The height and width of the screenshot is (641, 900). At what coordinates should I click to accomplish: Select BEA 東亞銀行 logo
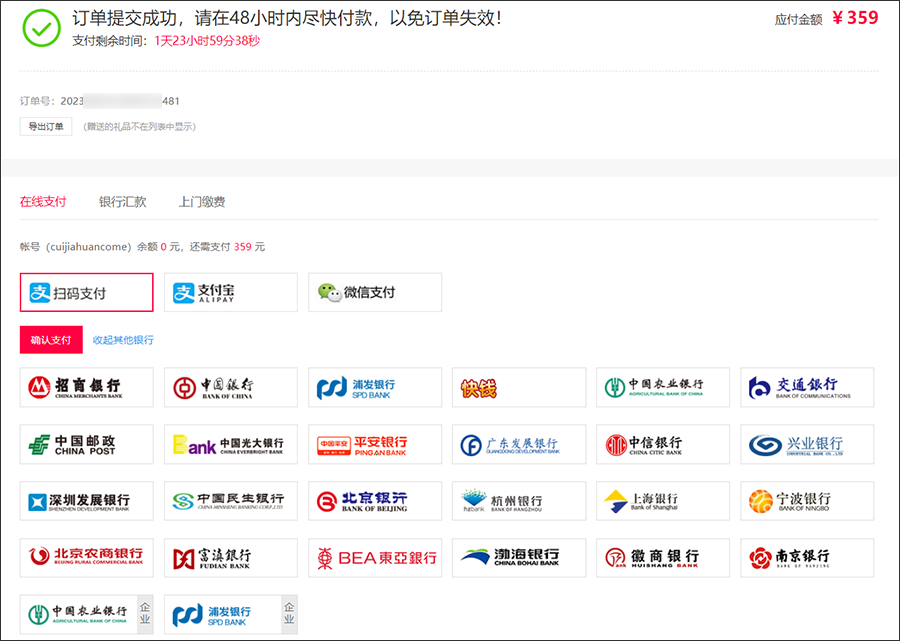pos(375,558)
